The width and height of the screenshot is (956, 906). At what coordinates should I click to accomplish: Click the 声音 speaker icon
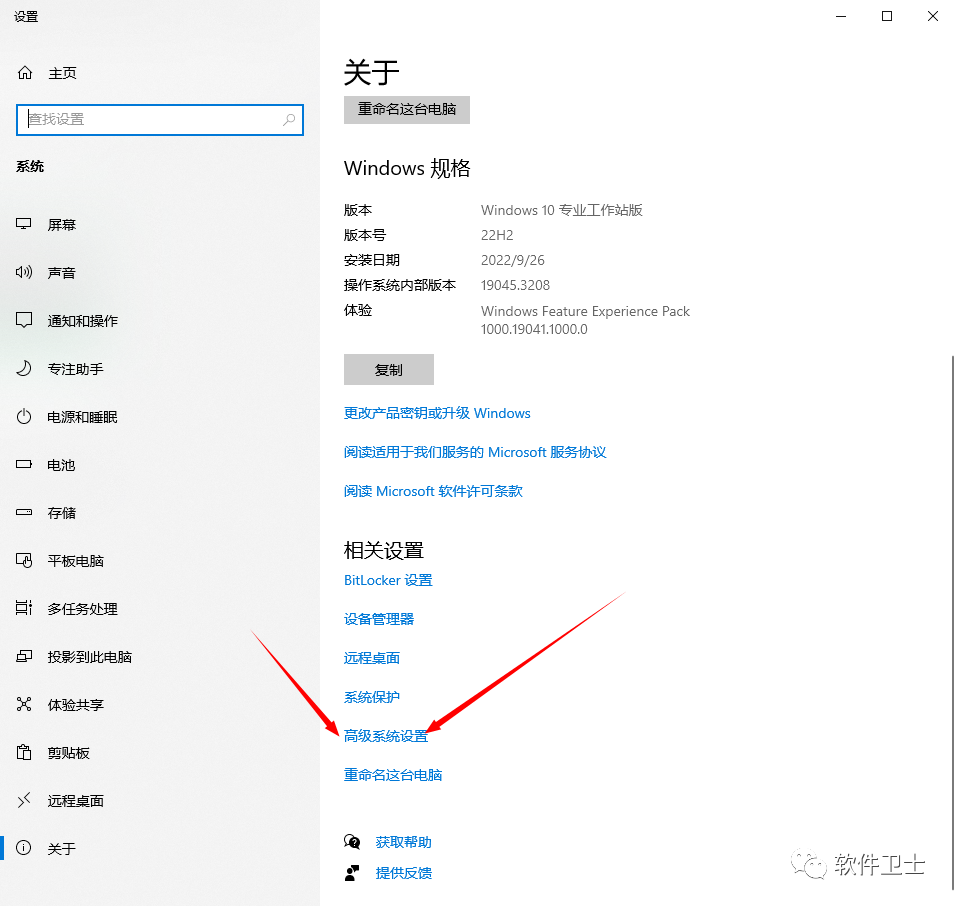pos(24,272)
